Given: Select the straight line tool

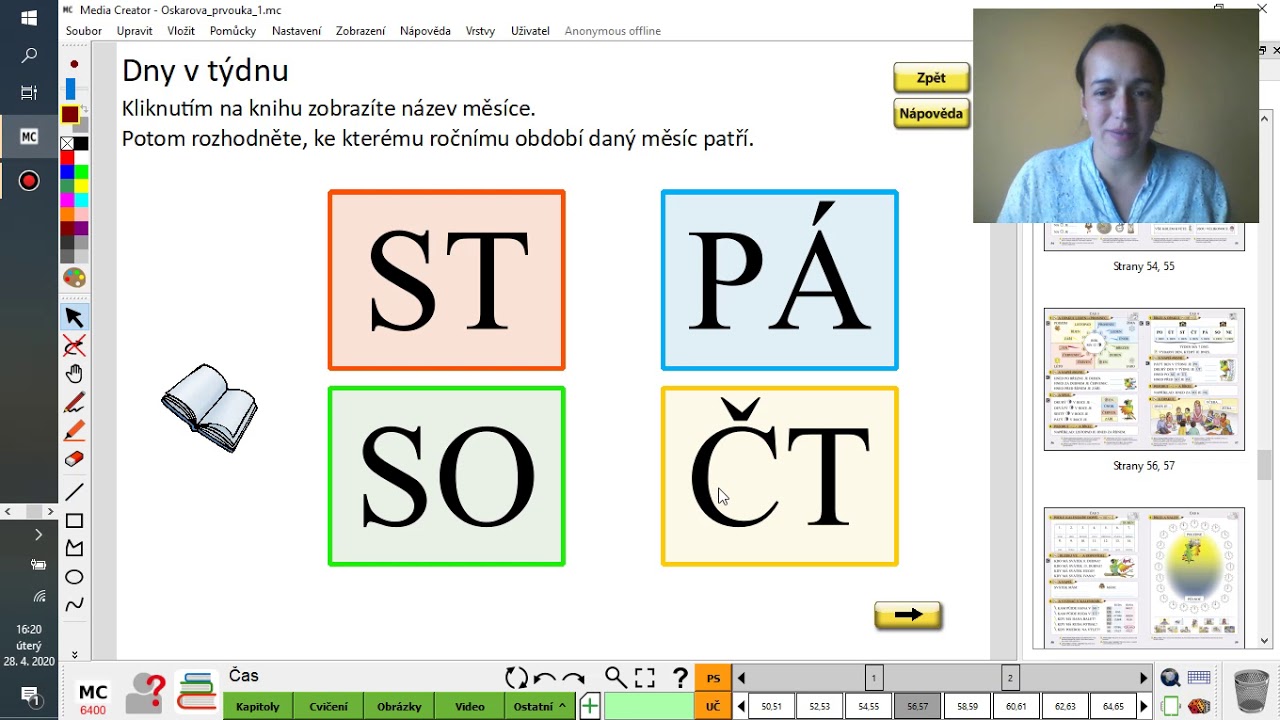Looking at the screenshot, I should tap(74, 492).
